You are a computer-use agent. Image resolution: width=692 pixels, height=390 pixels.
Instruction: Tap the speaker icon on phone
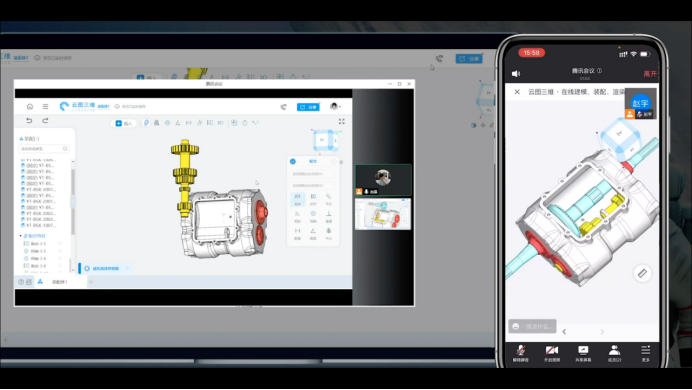pos(516,74)
